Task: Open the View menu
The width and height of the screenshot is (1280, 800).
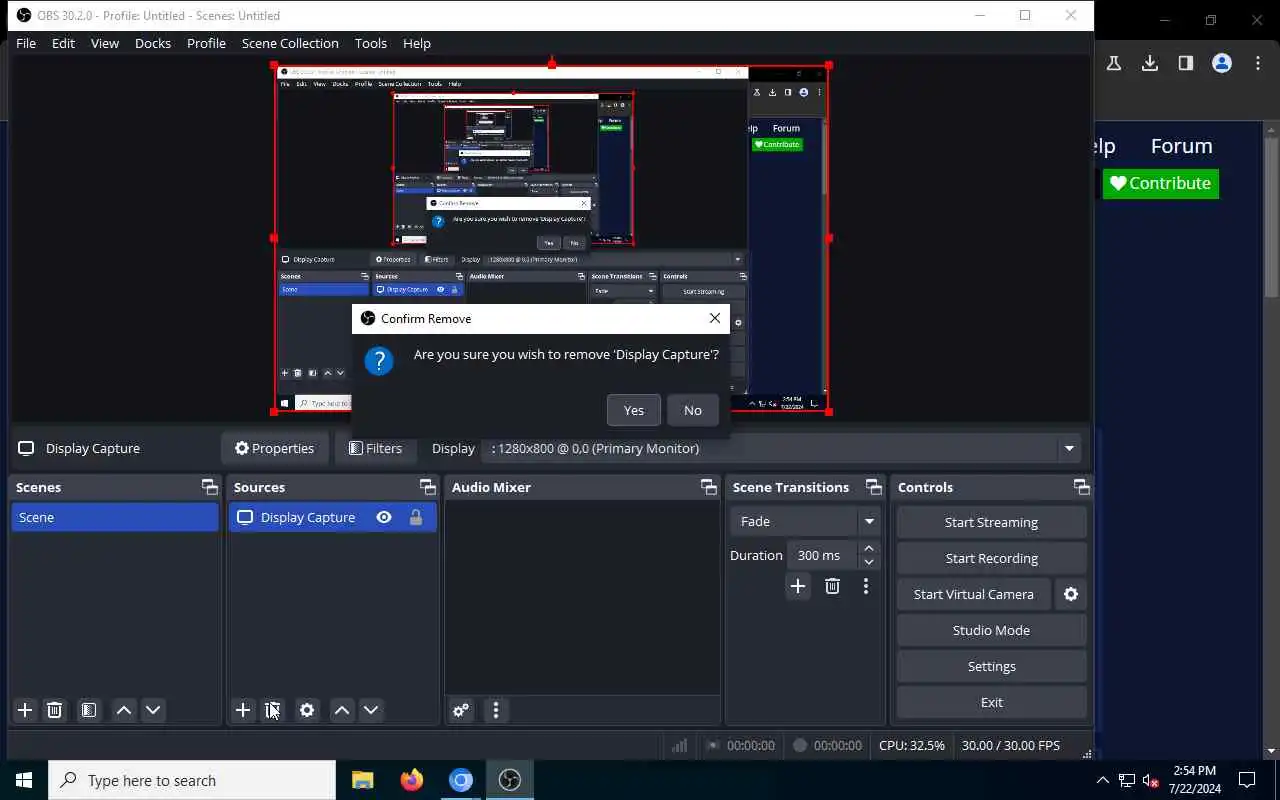Action: [105, 43]
